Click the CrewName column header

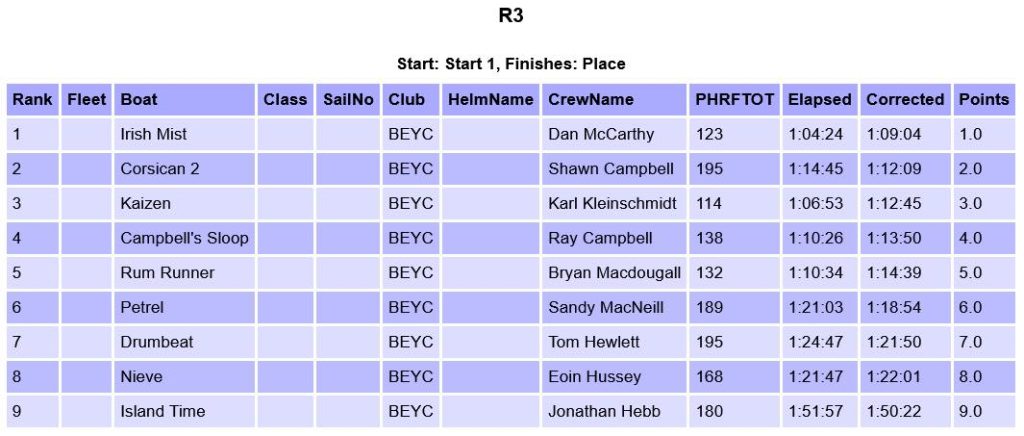coord(591,100)
